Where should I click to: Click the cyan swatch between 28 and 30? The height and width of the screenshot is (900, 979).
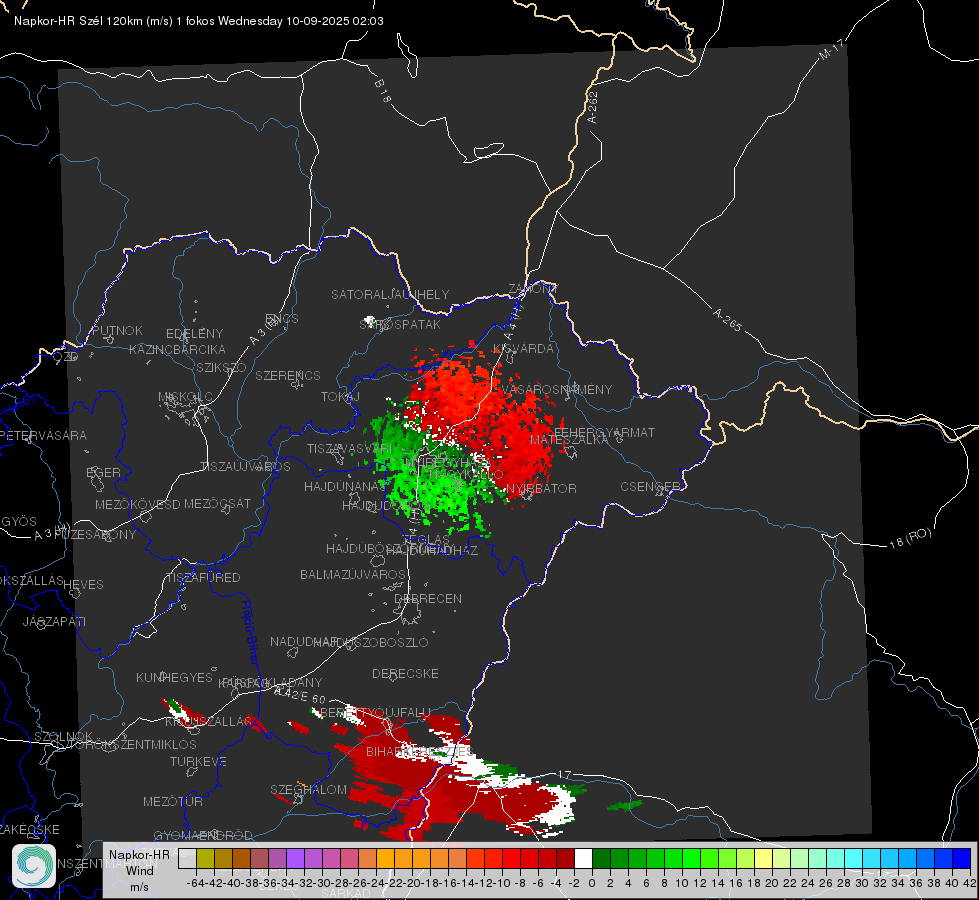854,858
